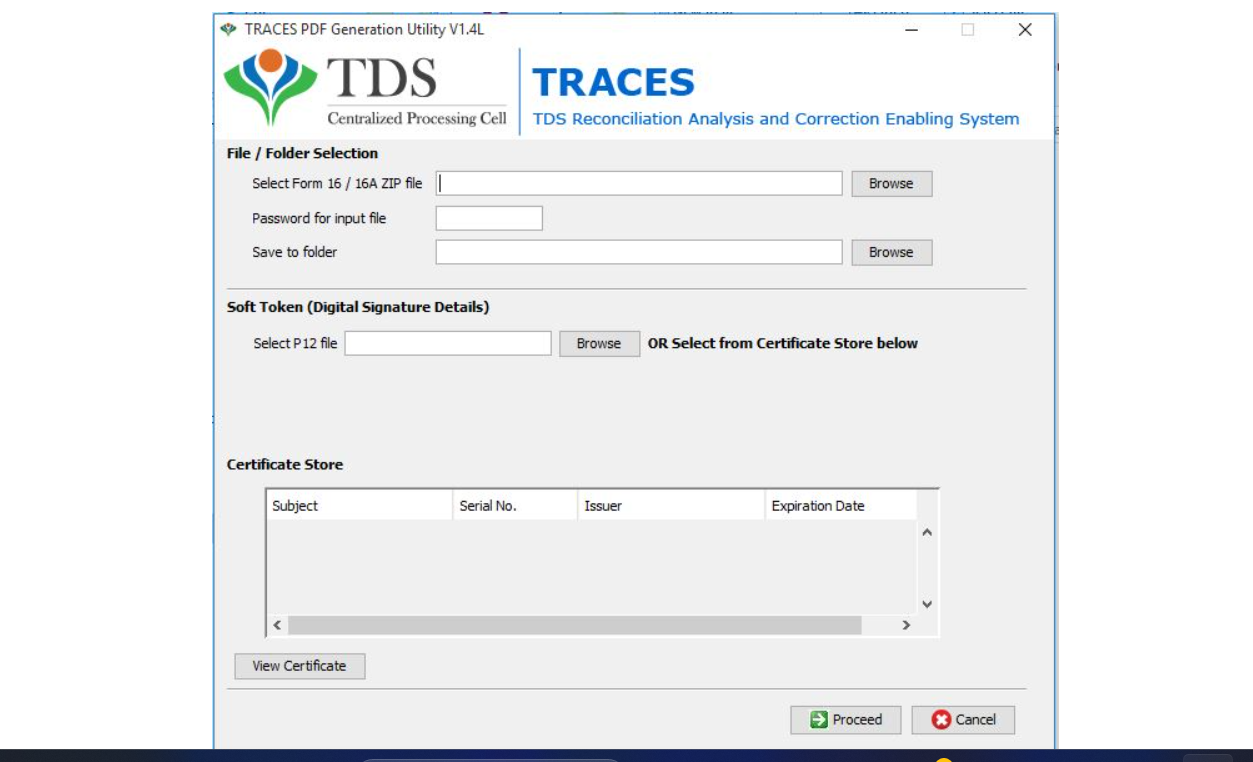This screenshot has width=1253, height=762.
Task: Sort certificate store by Subject column
Action: tap(359, 506)
